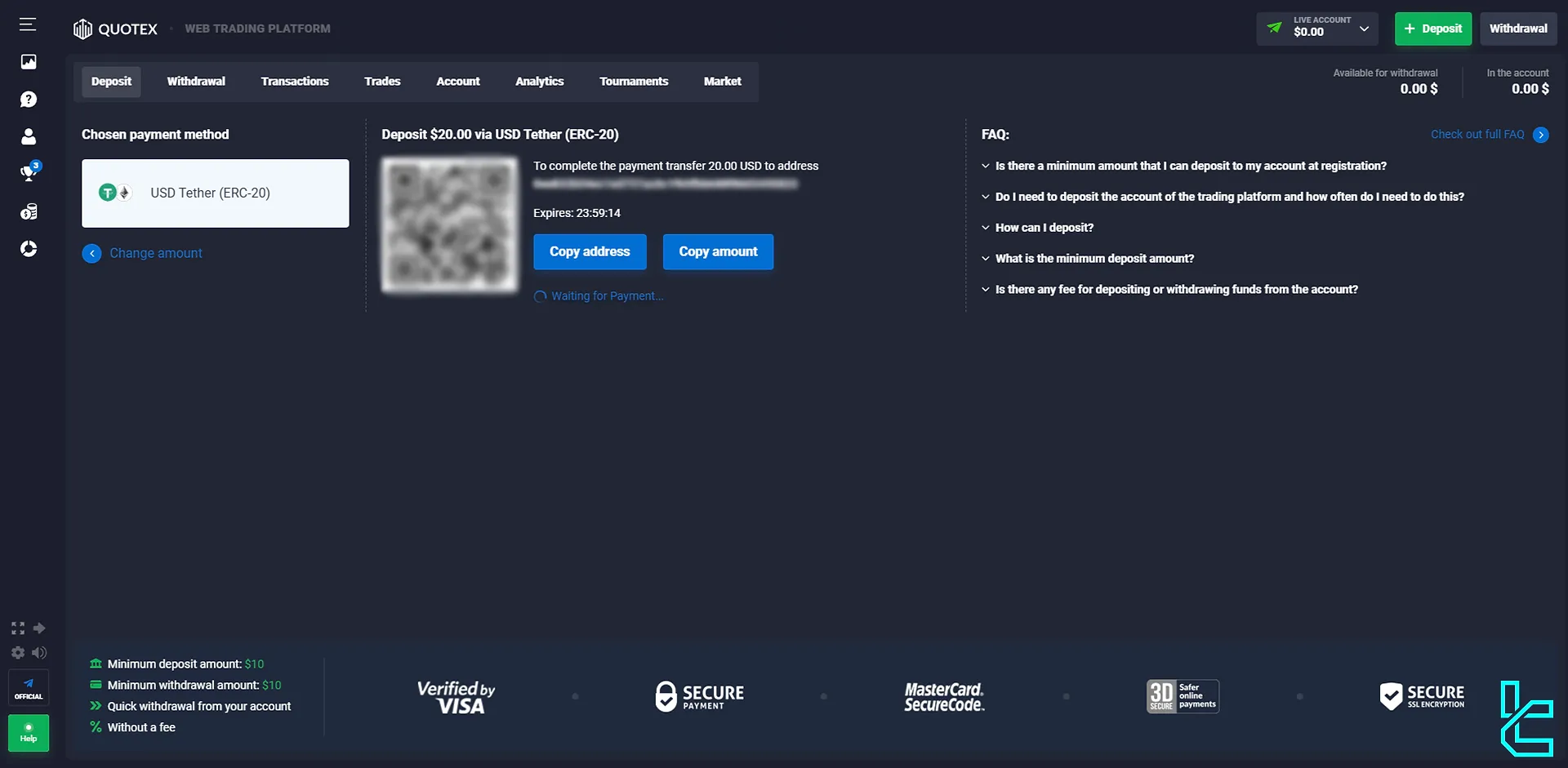Toggle the sound speaker icon
The image size is (1568, 768).
coord(39,653)
